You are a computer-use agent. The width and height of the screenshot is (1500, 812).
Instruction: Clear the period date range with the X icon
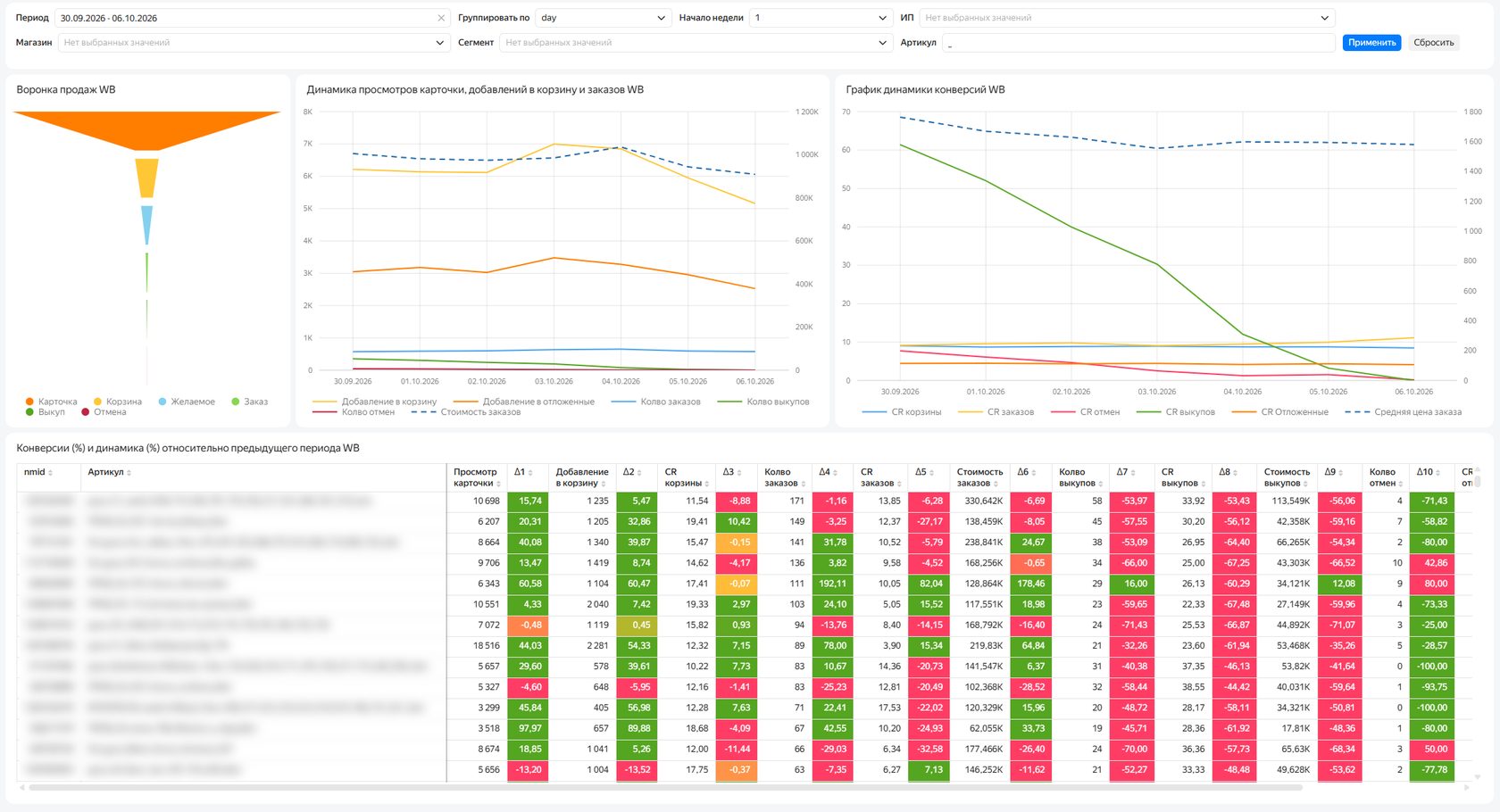click(x=441, y=18)
